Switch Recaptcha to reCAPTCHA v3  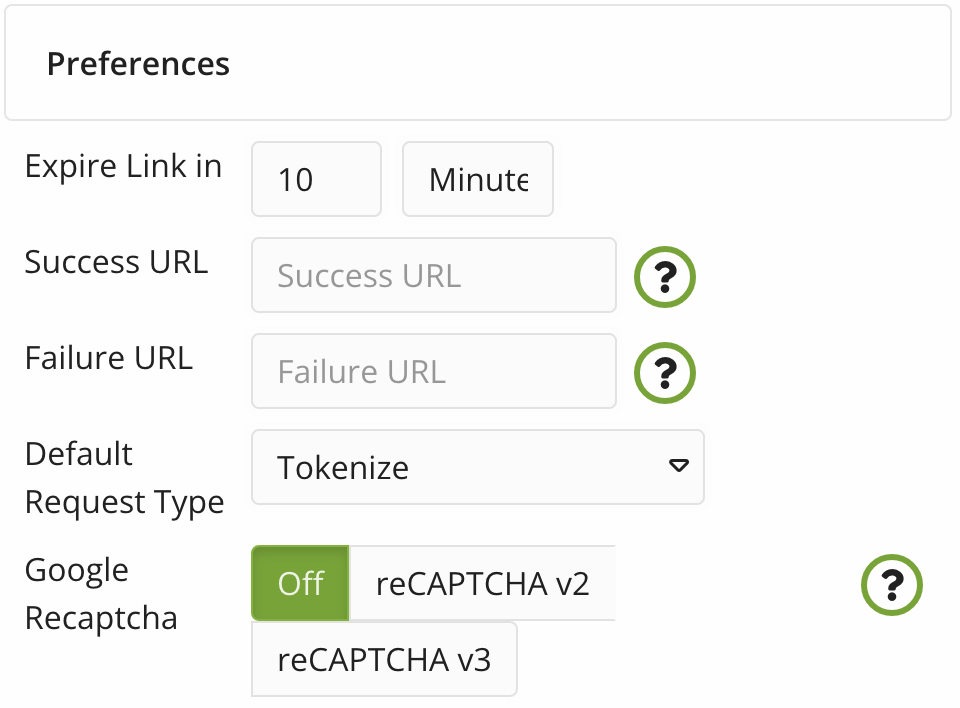[384, 659]
